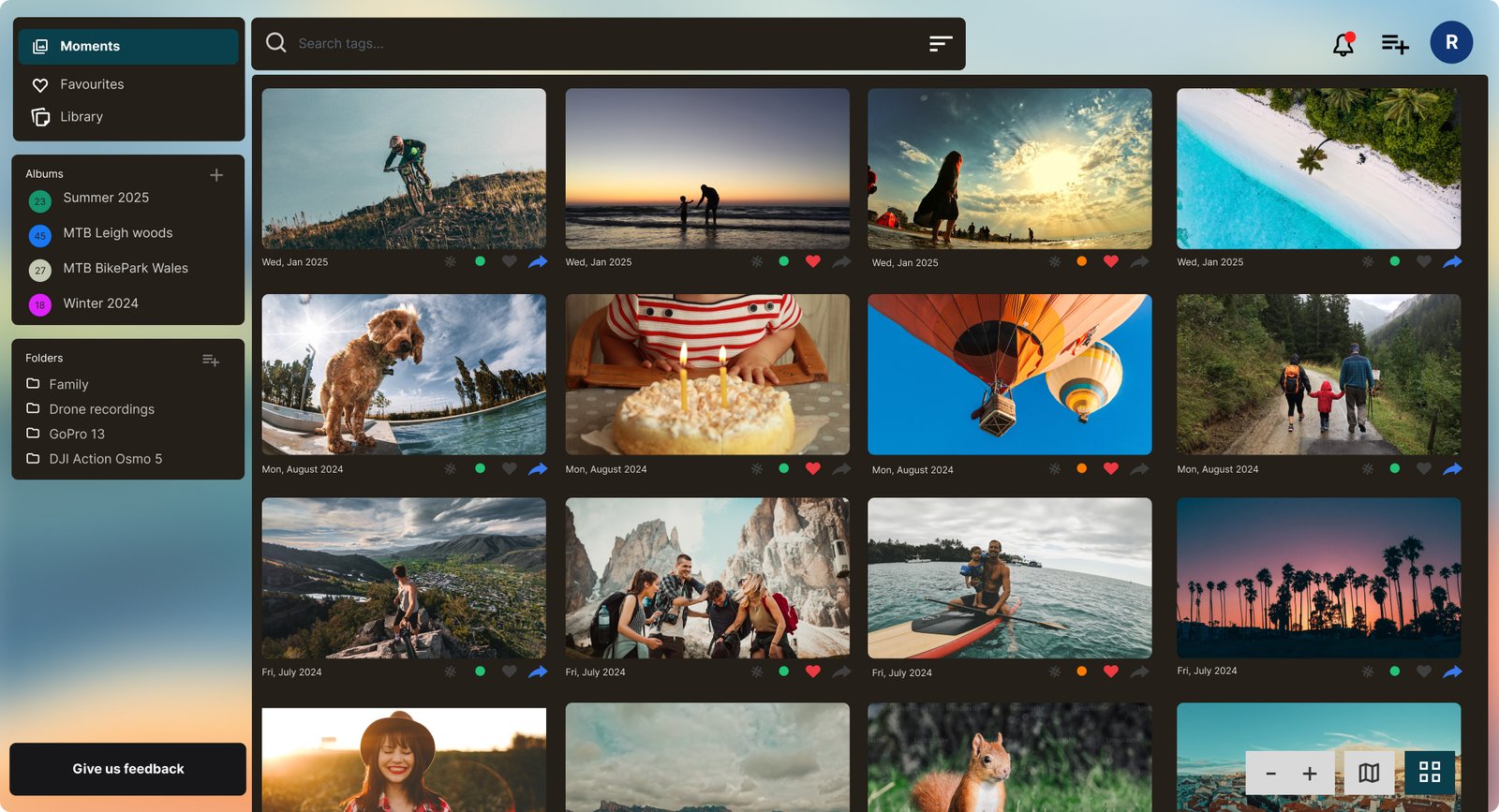This screenshot has width=1499, height=812.
Task: Add a new album with plus icon
Action: [216, 175]
